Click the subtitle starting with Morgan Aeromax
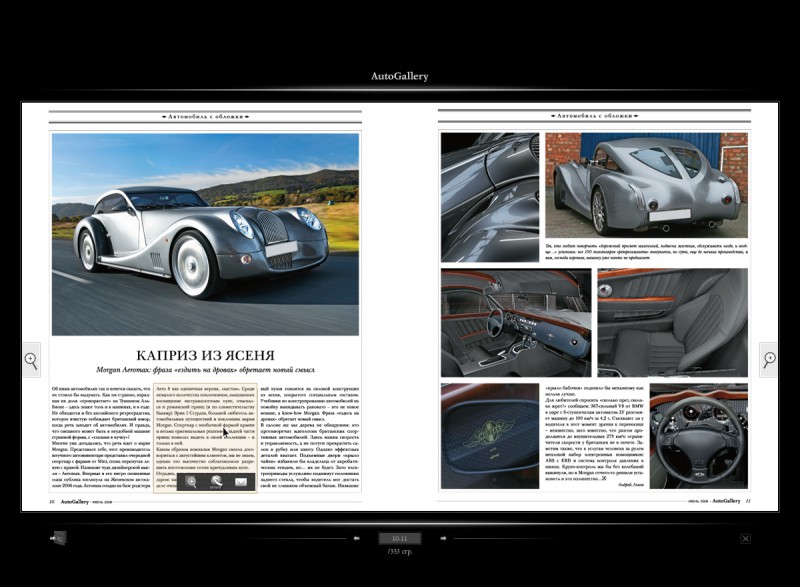 [206, 370]
